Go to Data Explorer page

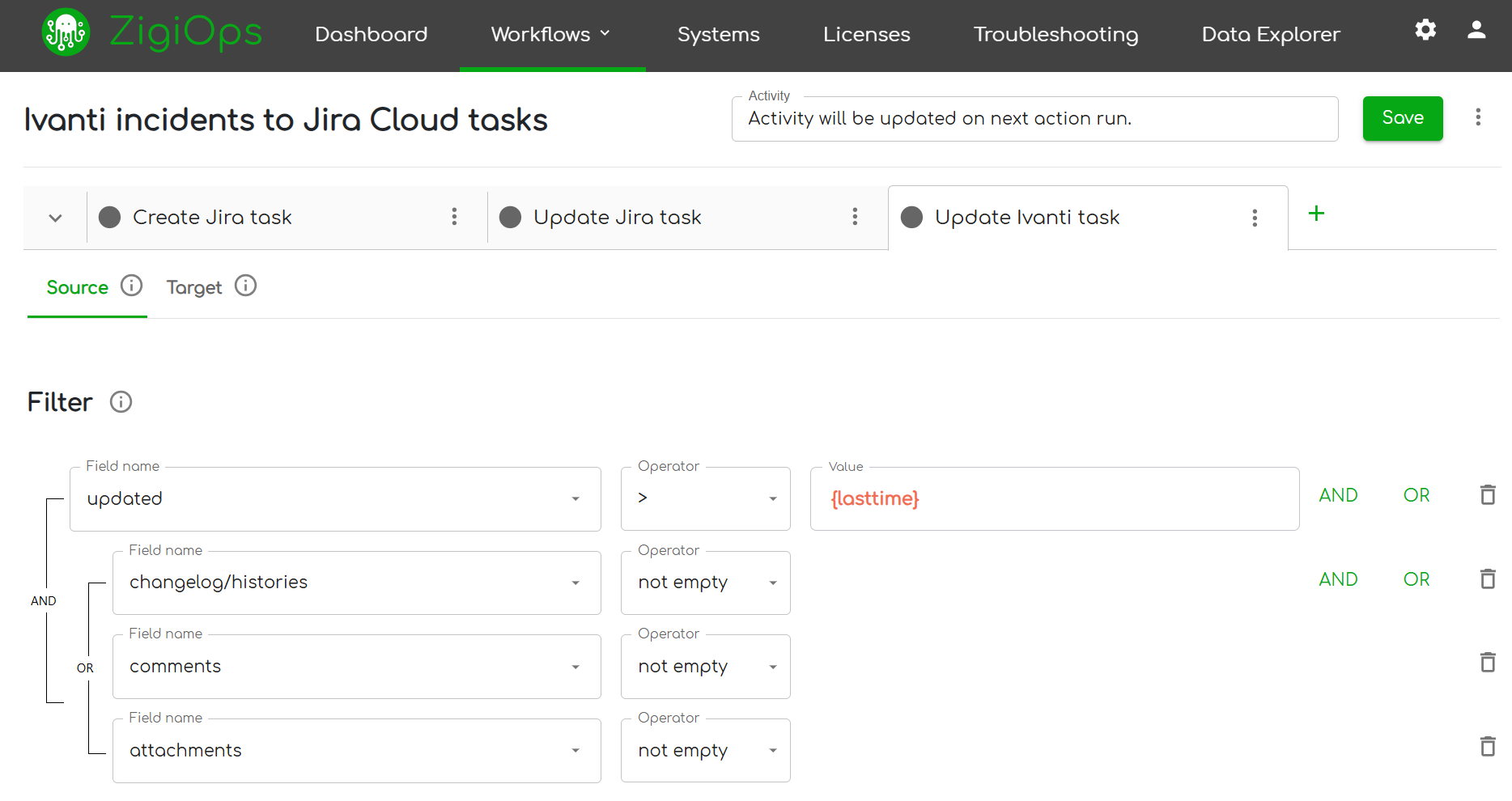click(x=1271, y=35)
